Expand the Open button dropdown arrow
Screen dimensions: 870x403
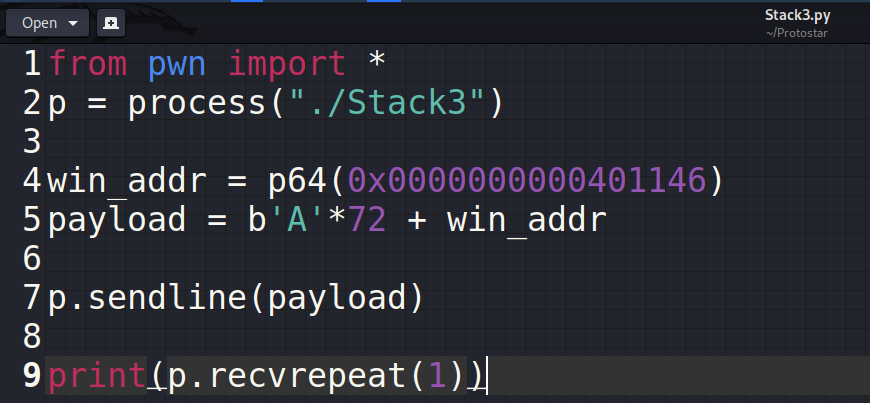coord(73,23)
